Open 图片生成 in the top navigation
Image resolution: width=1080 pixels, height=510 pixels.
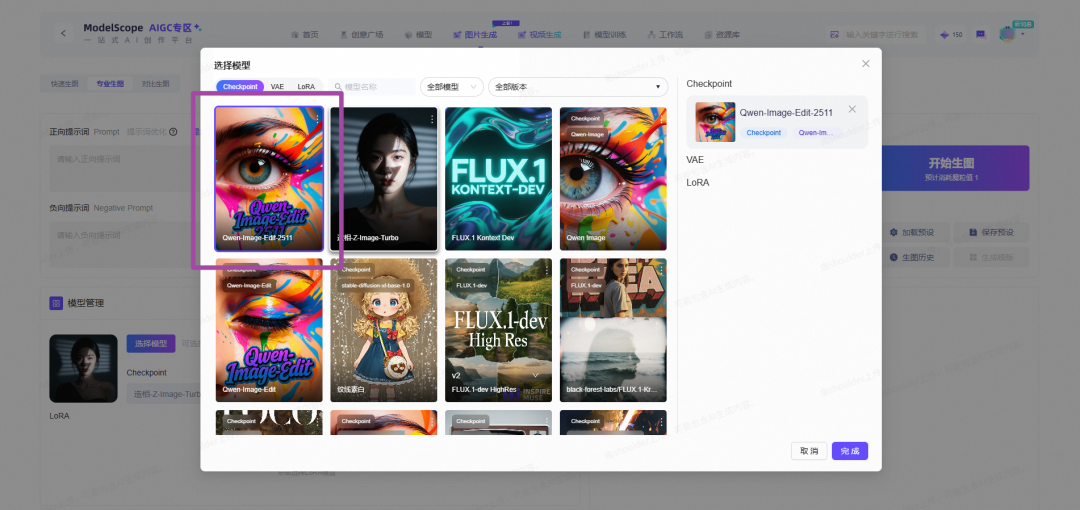475,34
